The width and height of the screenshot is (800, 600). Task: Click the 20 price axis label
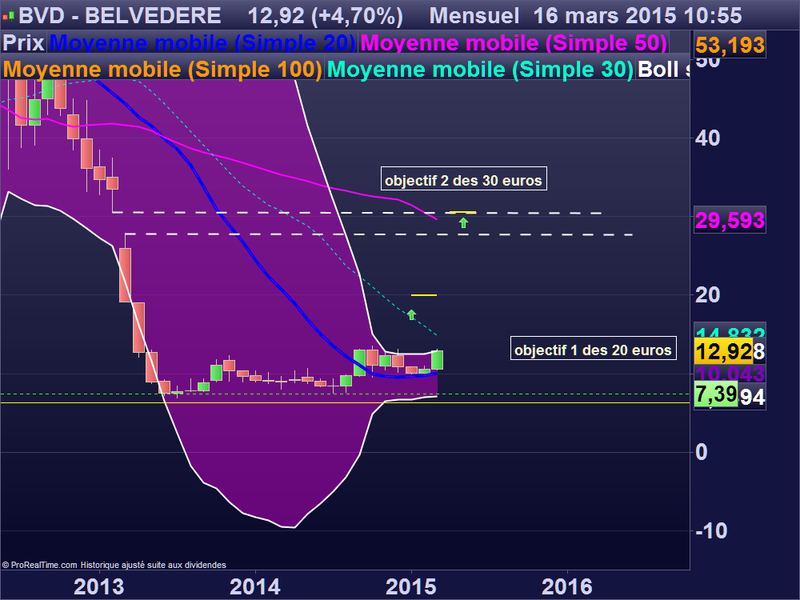pos(707,295)
